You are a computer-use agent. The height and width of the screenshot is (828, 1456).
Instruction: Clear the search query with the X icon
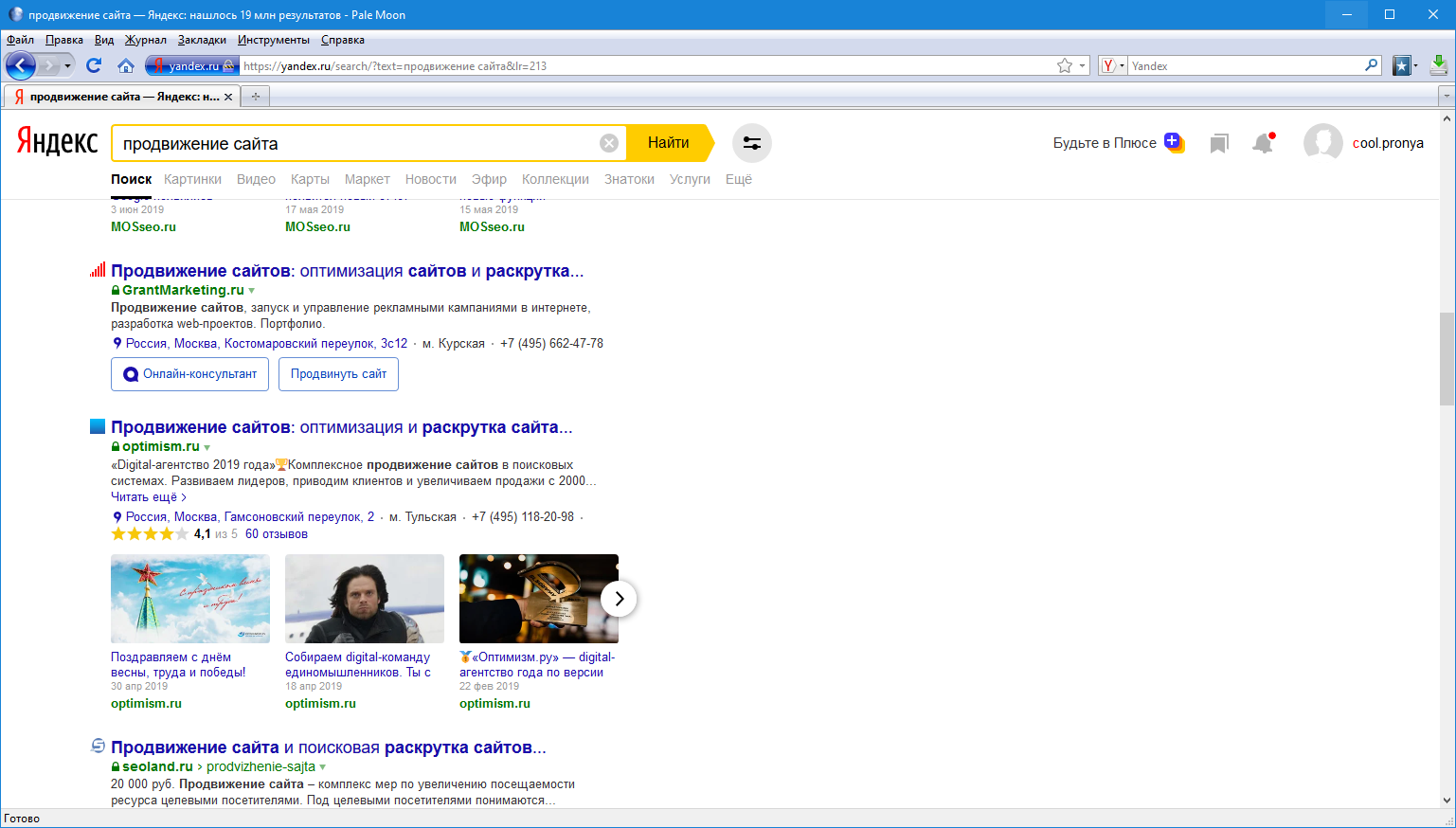[x=609, y=143]
